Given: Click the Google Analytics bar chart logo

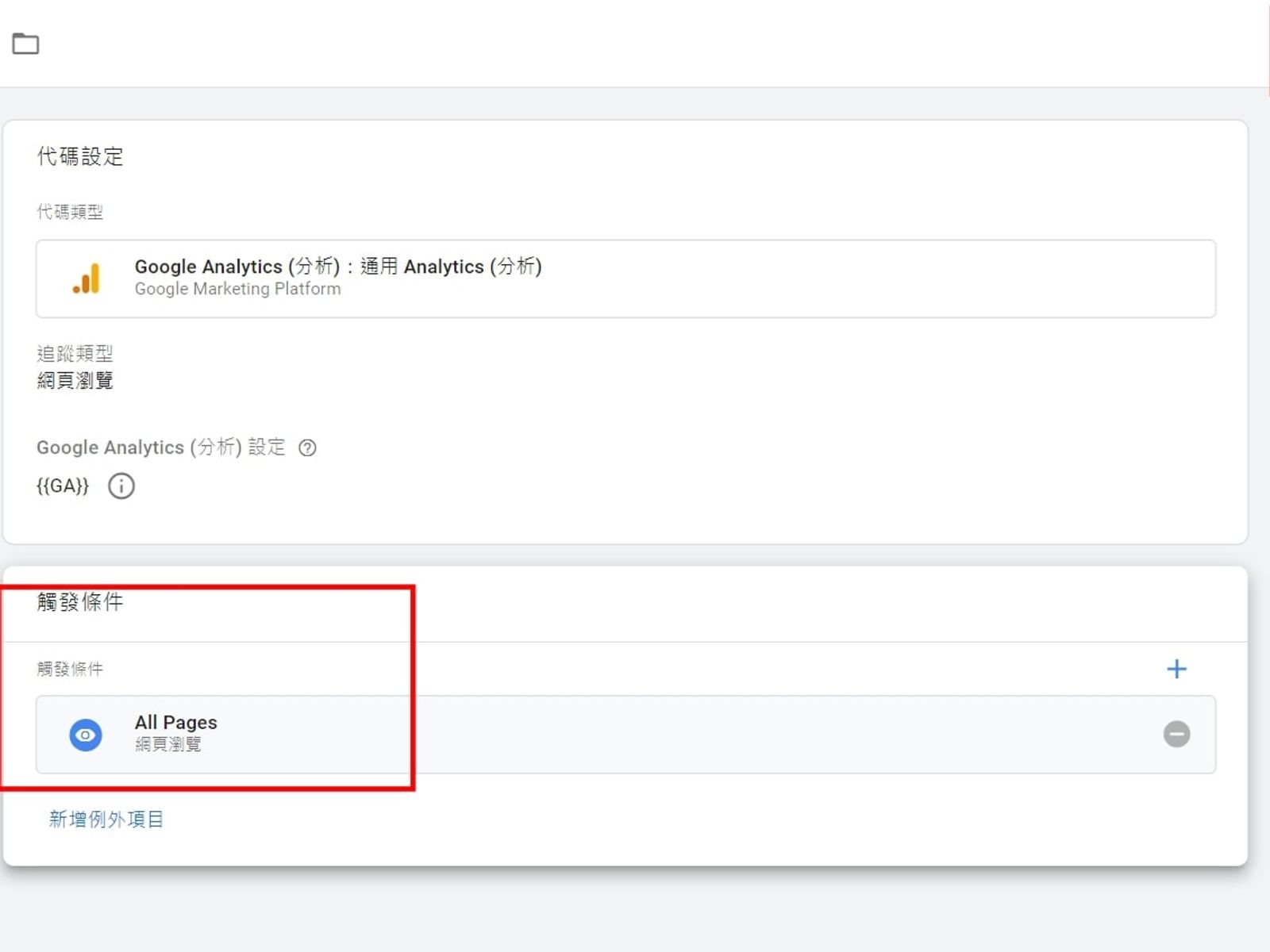Looking at the screenshot, I should tap(87, 278).
